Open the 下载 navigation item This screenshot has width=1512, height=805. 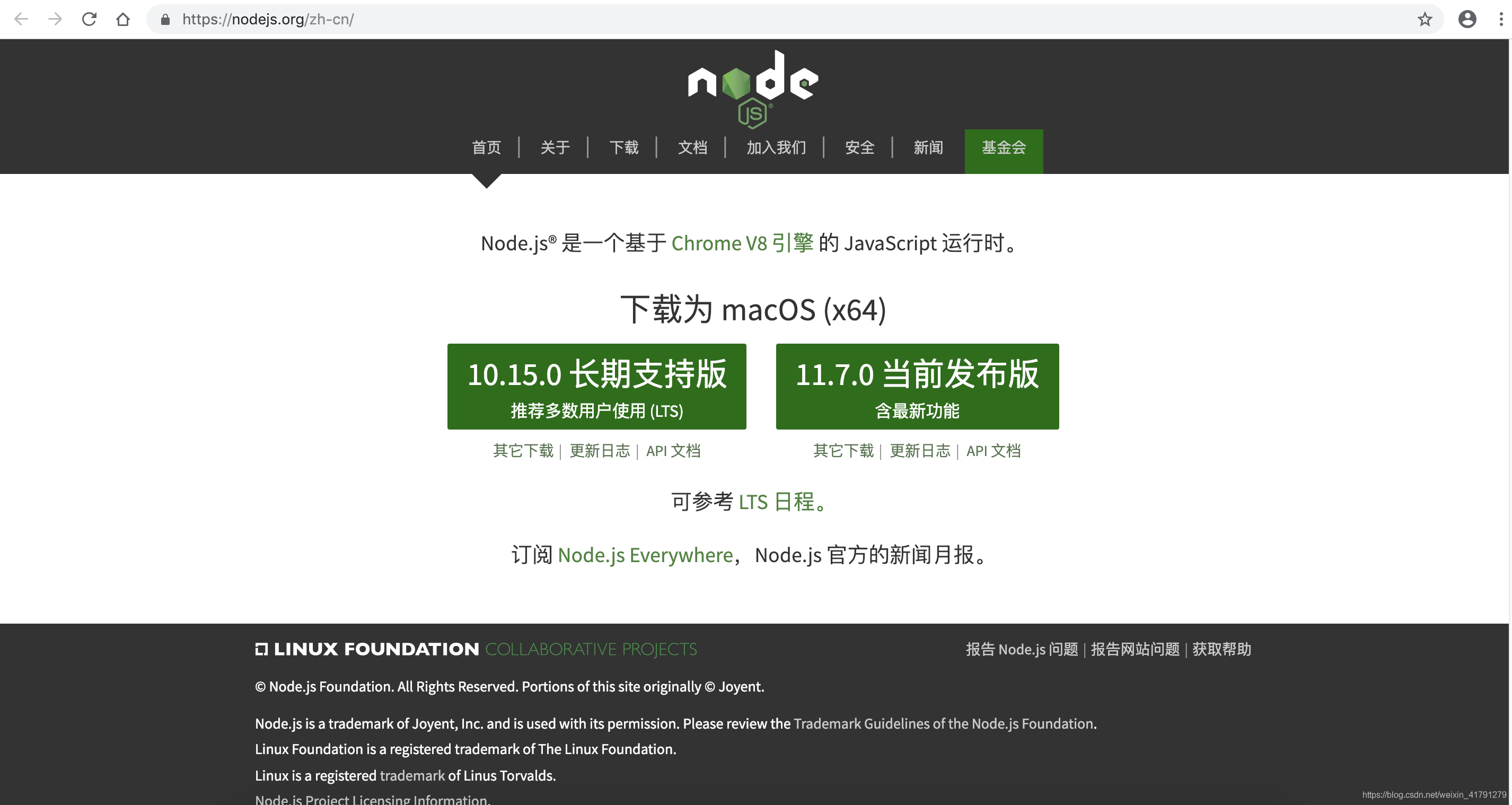(623, 147)
